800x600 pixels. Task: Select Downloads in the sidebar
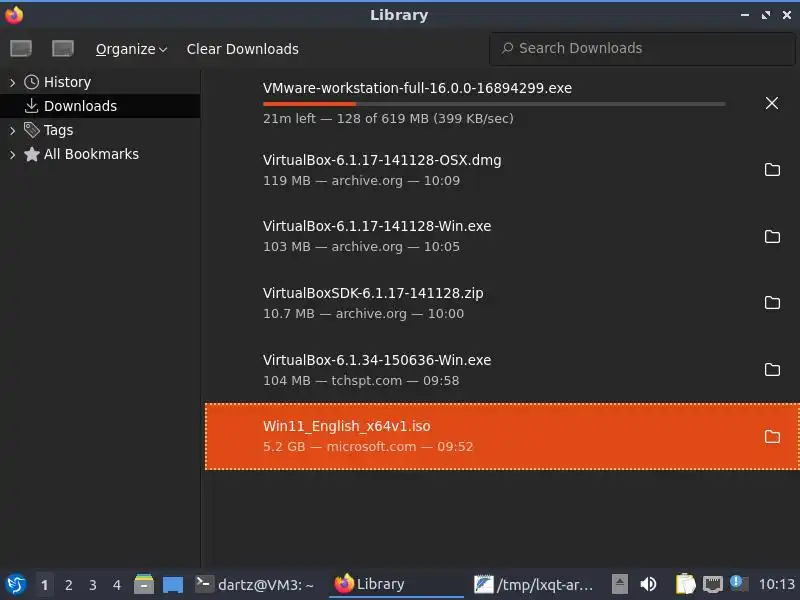point(80,106)
